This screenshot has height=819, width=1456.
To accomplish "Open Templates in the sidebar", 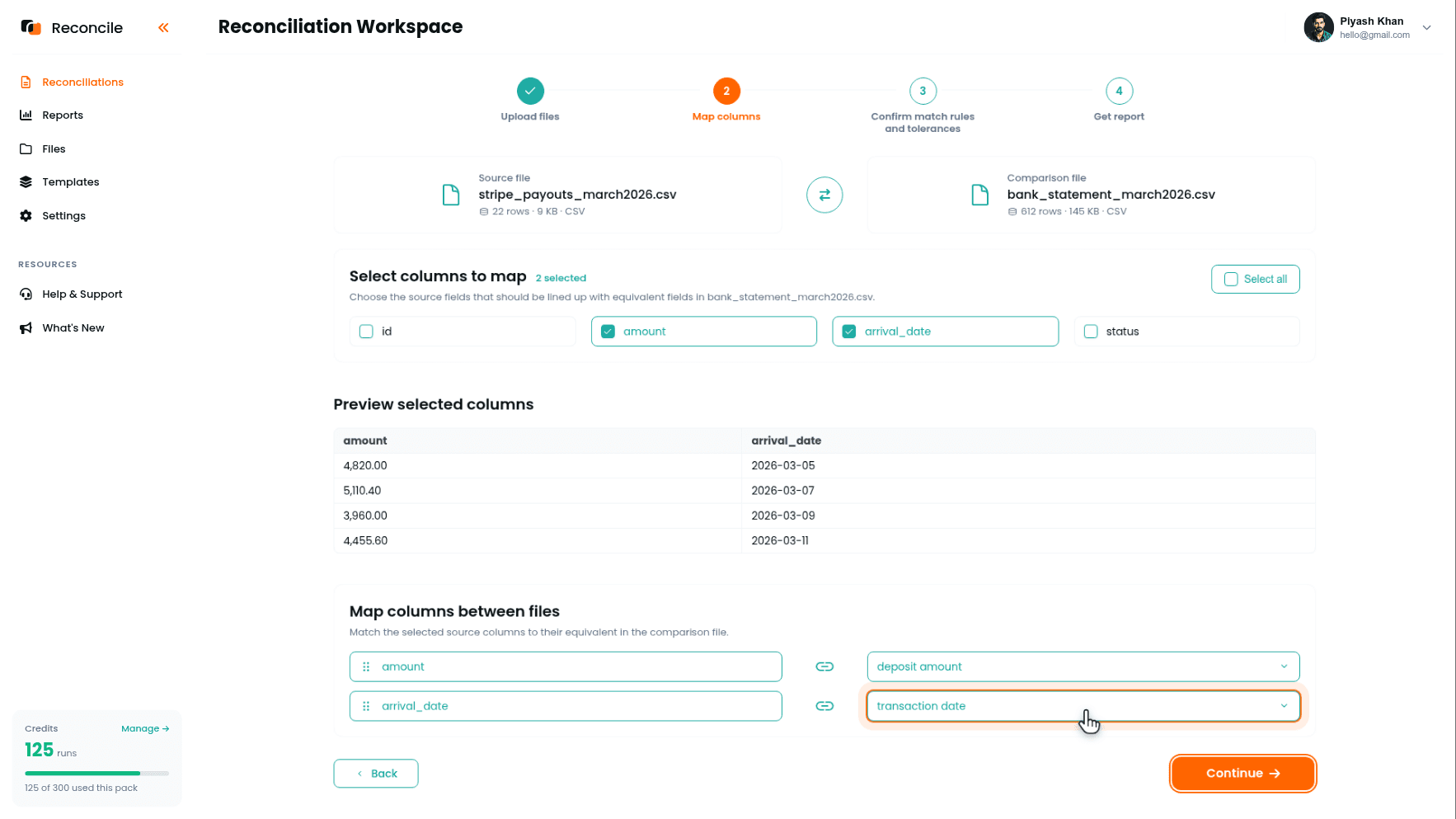I will point(70,181).
